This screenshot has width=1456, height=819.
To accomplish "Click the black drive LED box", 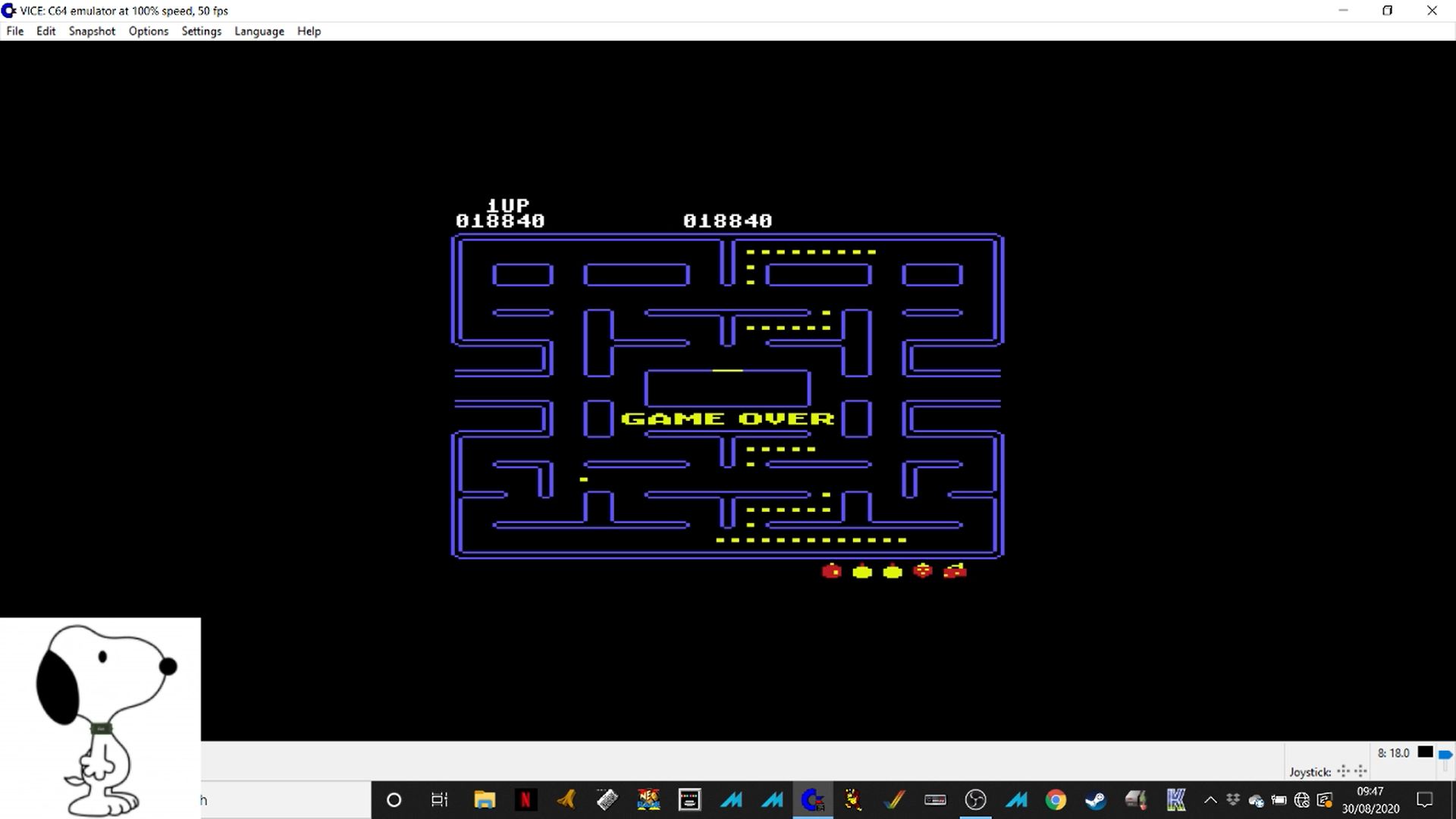I will point(1426,752).
